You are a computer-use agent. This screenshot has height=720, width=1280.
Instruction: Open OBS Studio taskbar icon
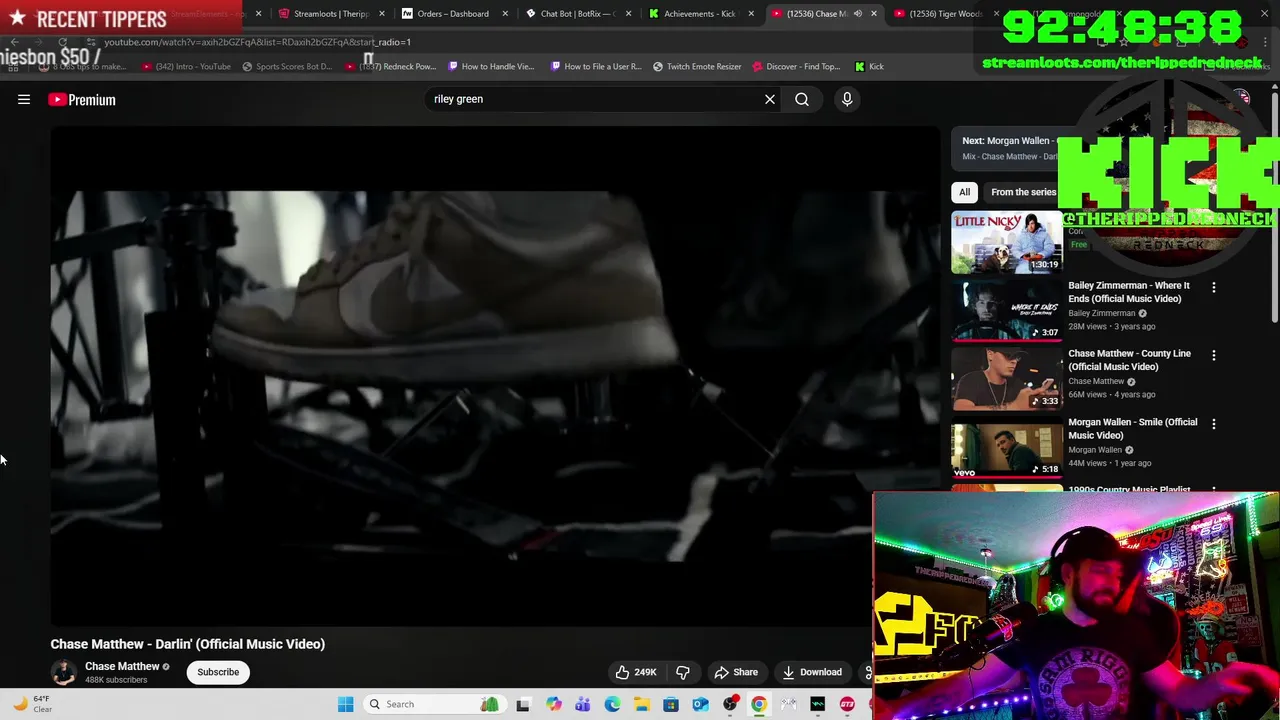730,704
